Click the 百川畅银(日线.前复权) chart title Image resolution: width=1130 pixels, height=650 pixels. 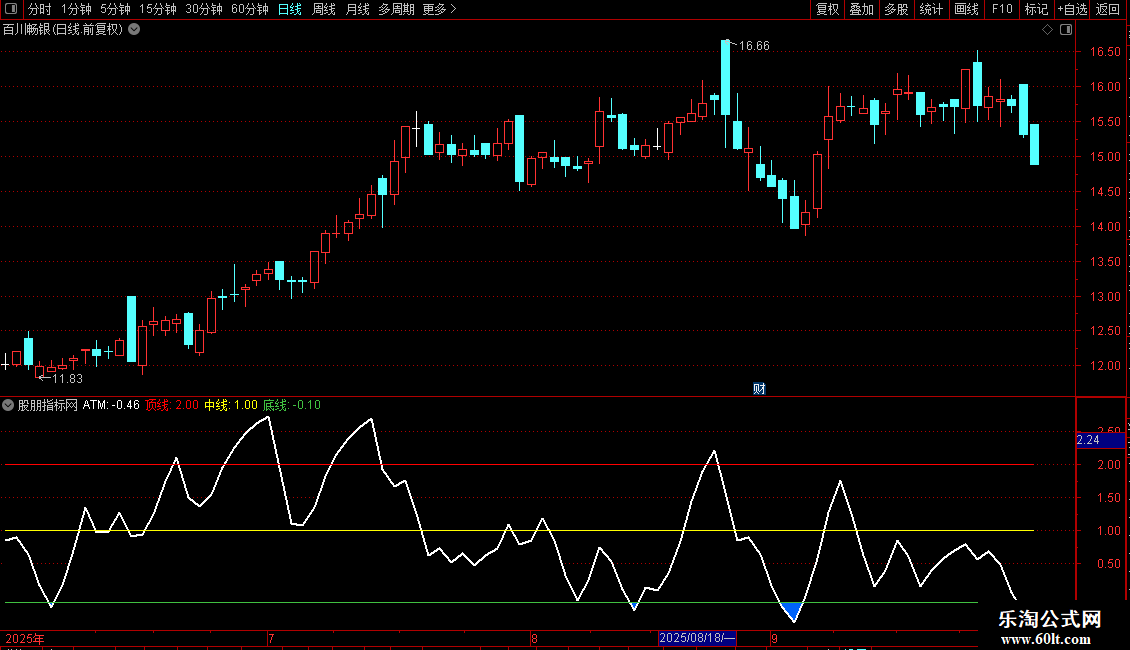coord(63,30)
